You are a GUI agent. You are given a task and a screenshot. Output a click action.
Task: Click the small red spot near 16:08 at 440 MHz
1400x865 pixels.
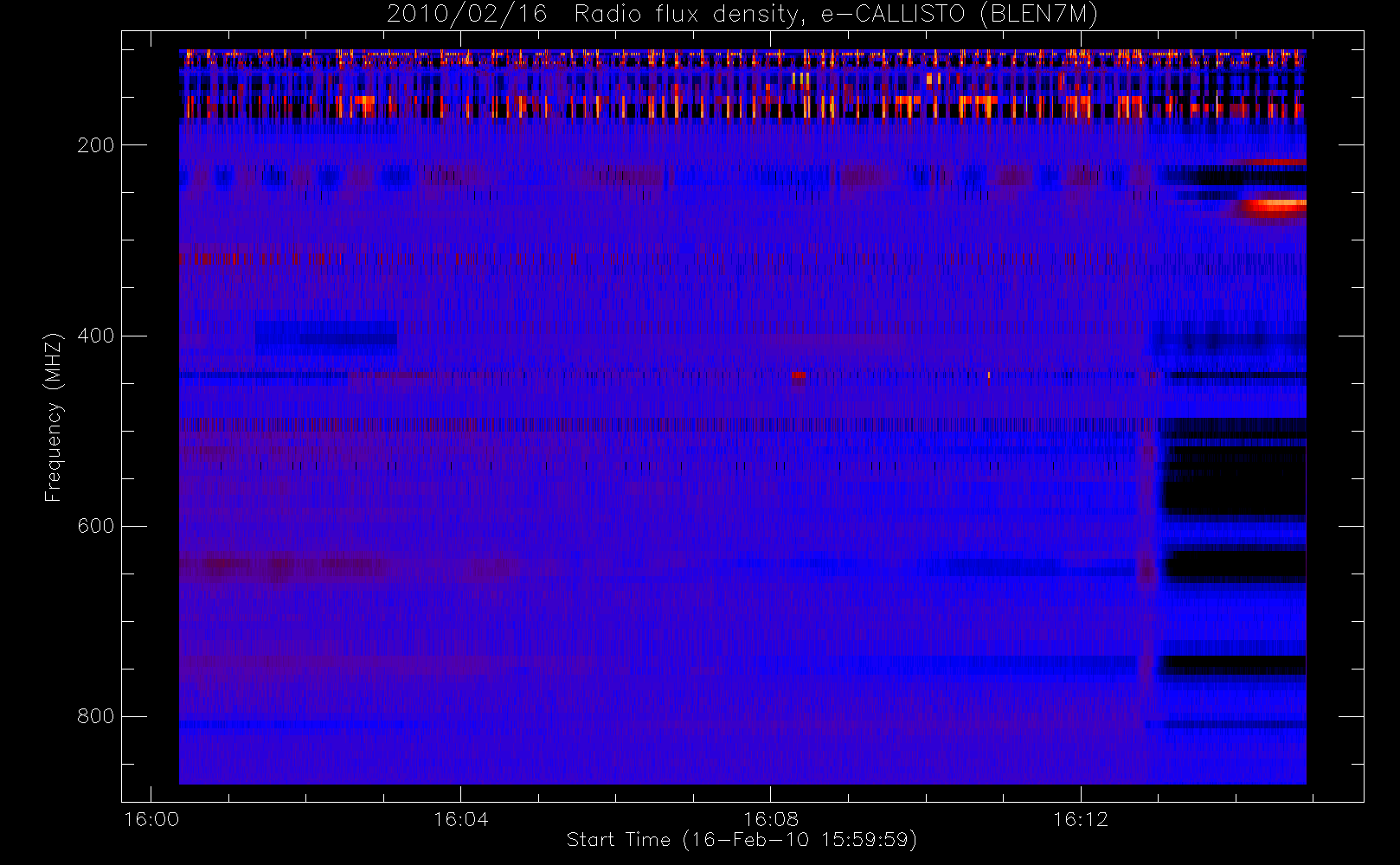click(799, 375)
